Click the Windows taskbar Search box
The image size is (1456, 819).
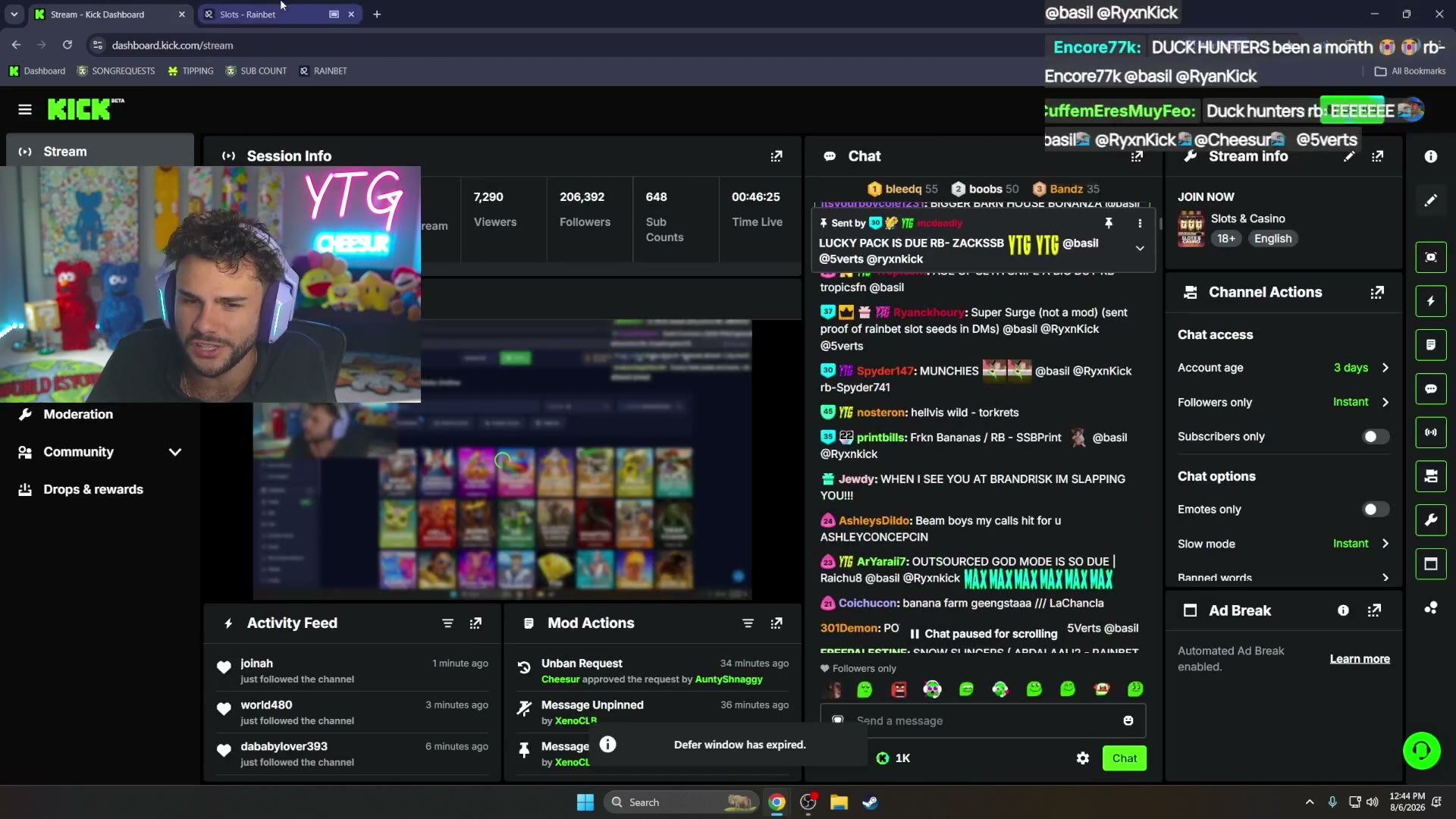coord(682,802)
